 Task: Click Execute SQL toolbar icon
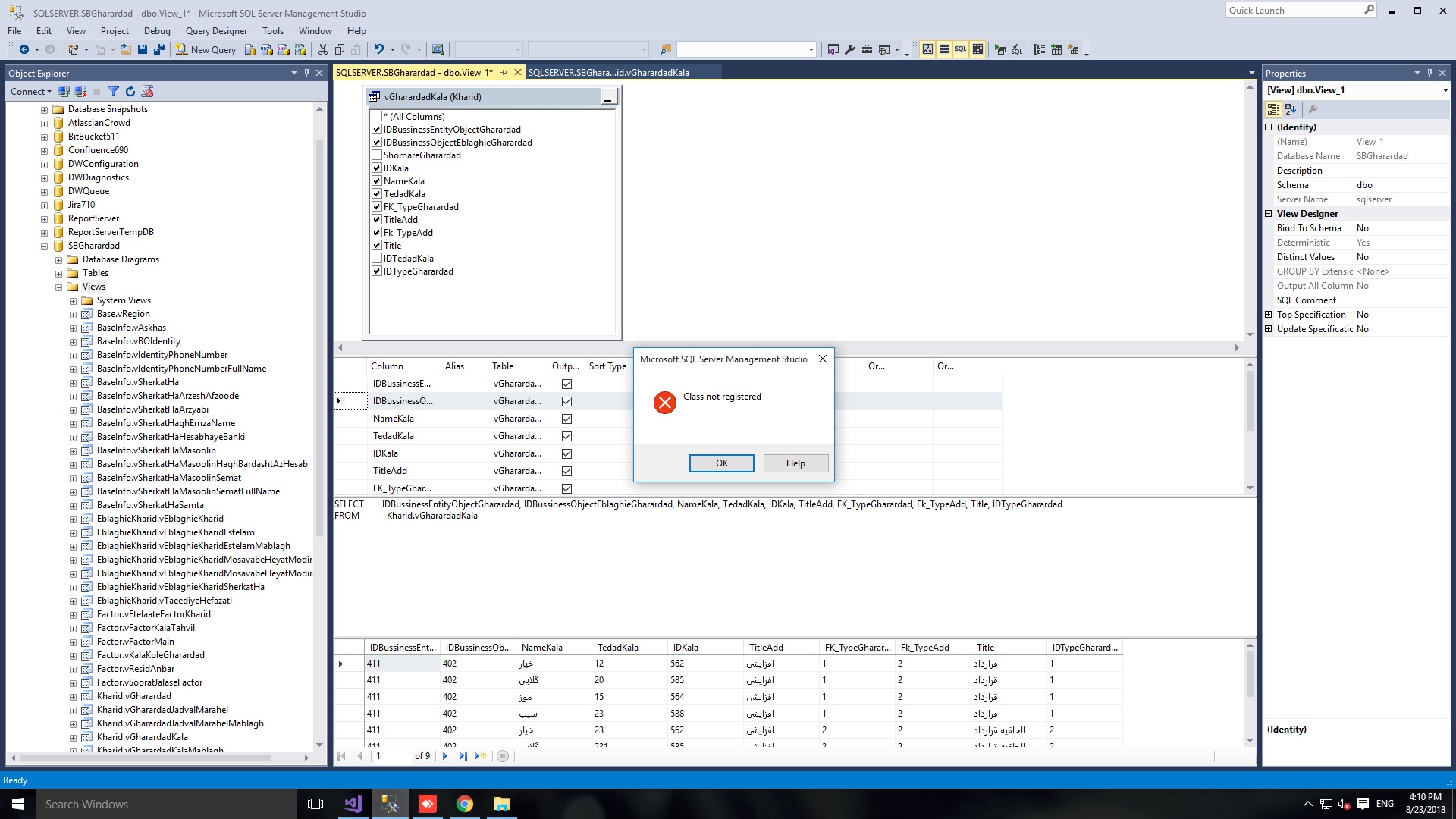[x=1000, y=49]
